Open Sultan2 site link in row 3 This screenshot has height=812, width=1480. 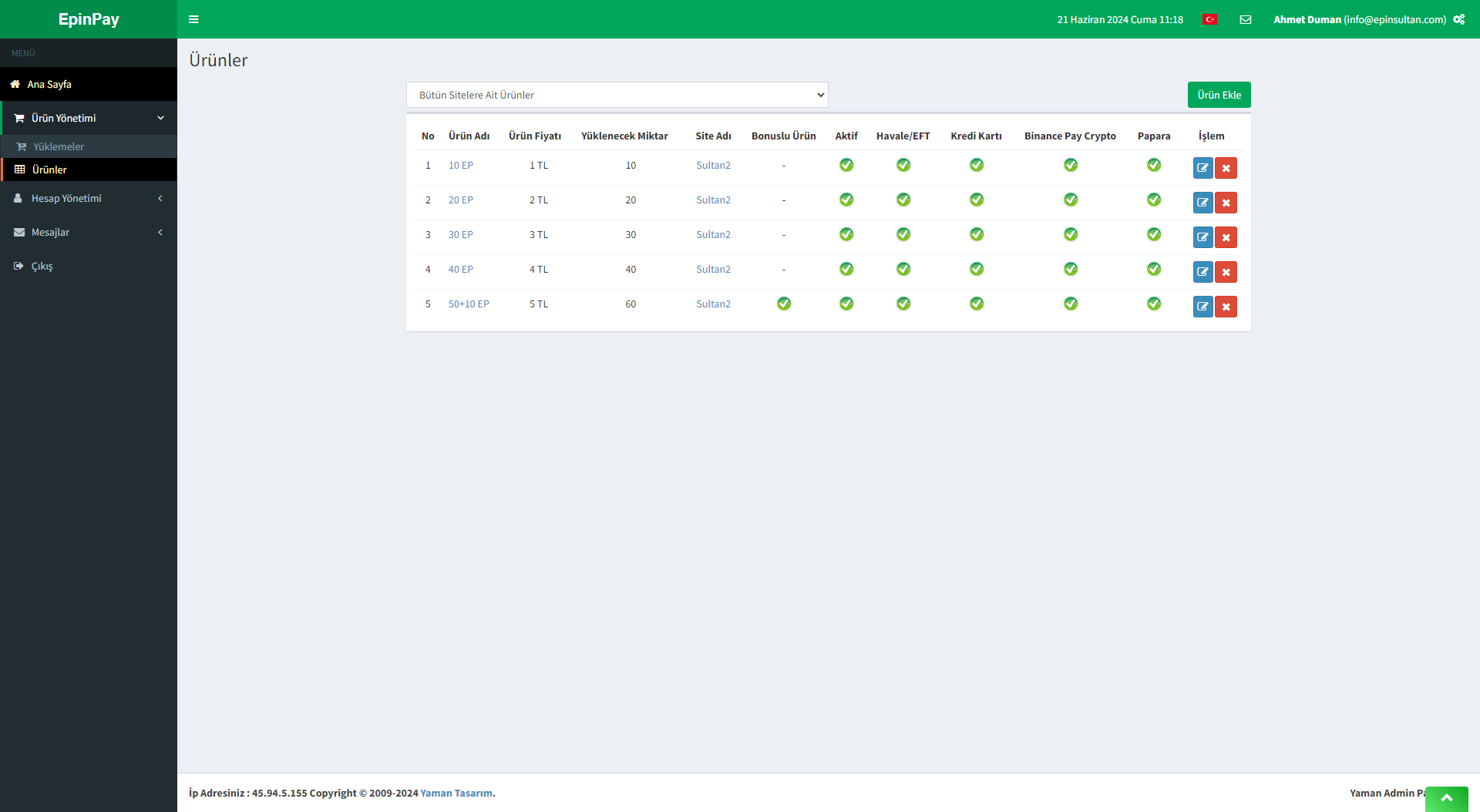[x=713, y=234]
